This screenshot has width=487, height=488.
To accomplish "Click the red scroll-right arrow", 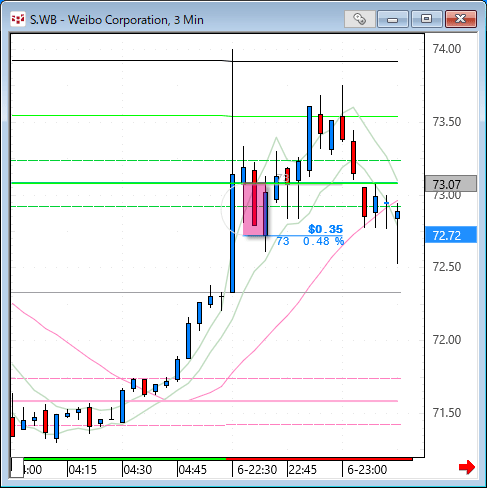I will point(467,467).
